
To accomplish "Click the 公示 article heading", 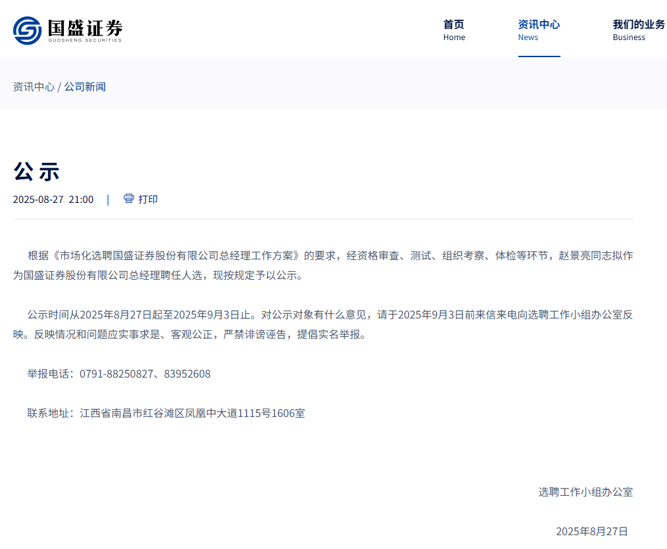I will point(37,170).
